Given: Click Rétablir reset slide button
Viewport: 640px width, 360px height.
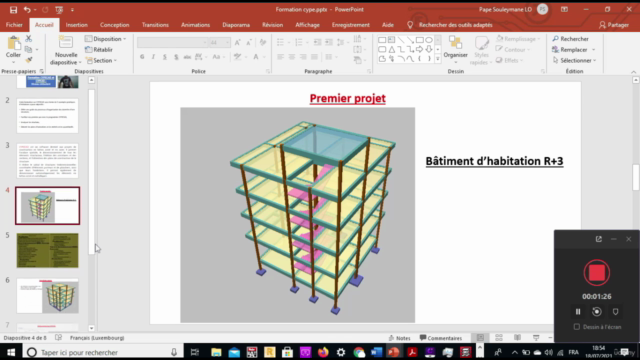Looking at the screenshot, I should click(x=99, y=49).
